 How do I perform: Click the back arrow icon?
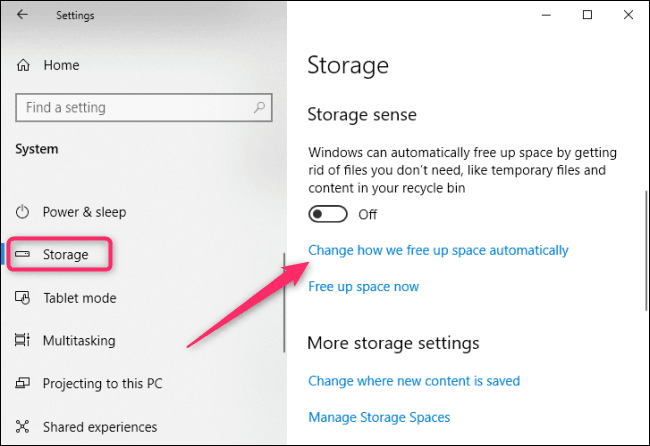23,15
